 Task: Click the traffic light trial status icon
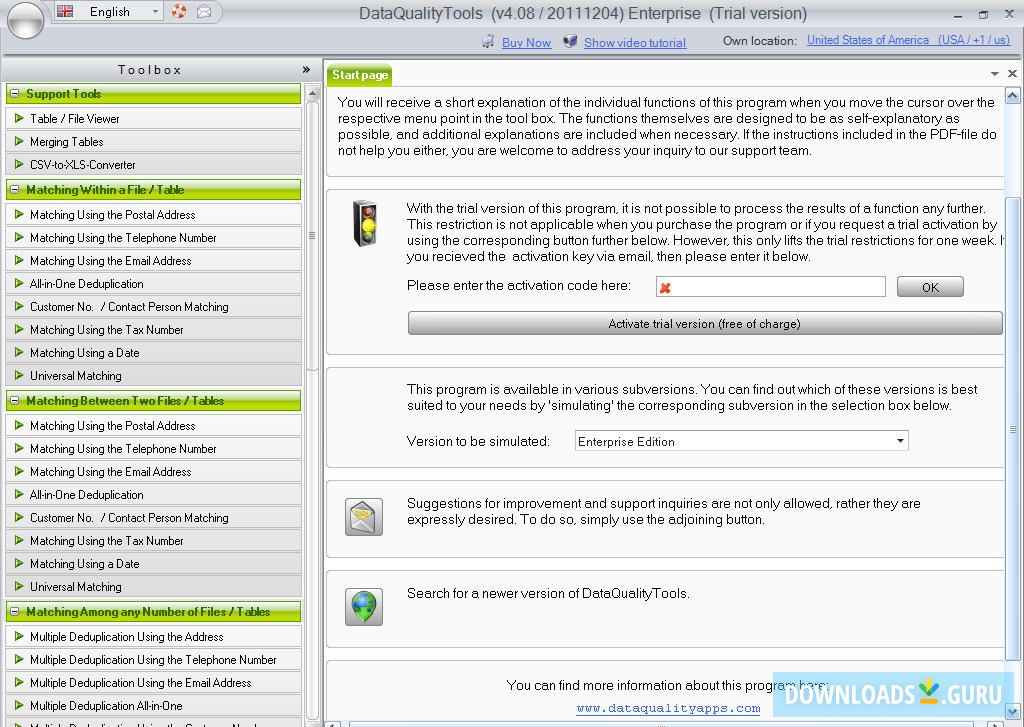coord(365,223)
